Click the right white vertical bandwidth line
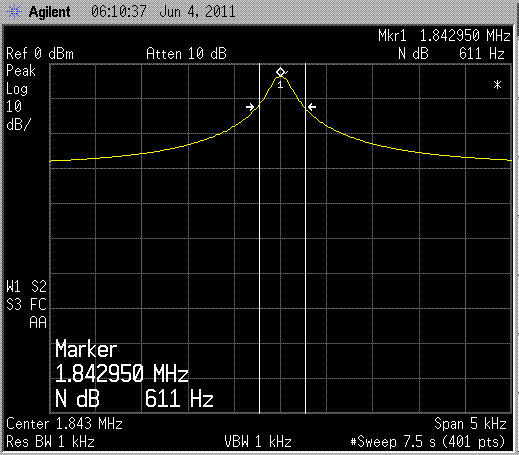This screenshot has height=455, width=519. tap(305, 238)
